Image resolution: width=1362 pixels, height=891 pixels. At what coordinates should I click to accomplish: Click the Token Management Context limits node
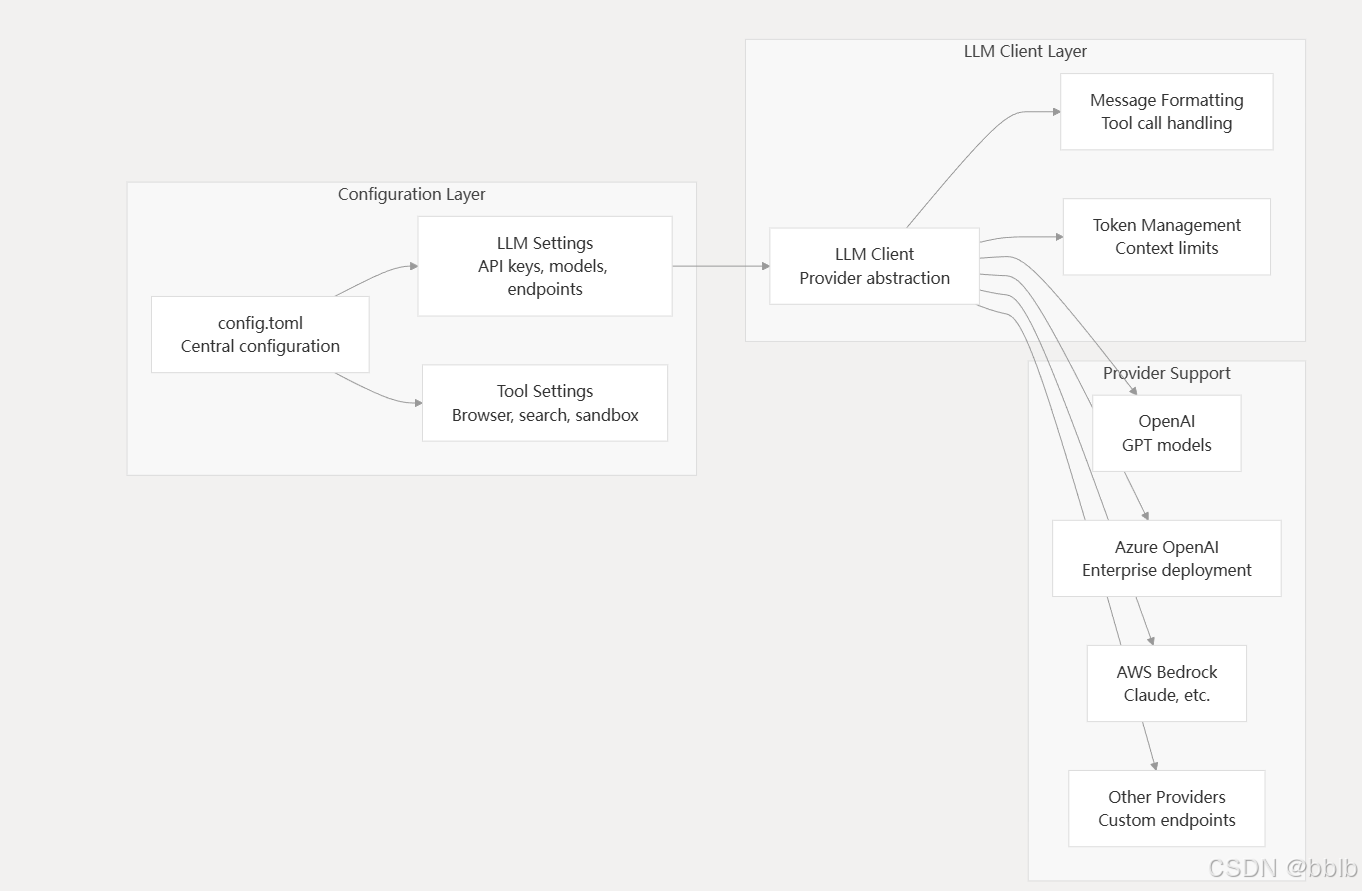pyautogui.click(x=1166, y=237)
